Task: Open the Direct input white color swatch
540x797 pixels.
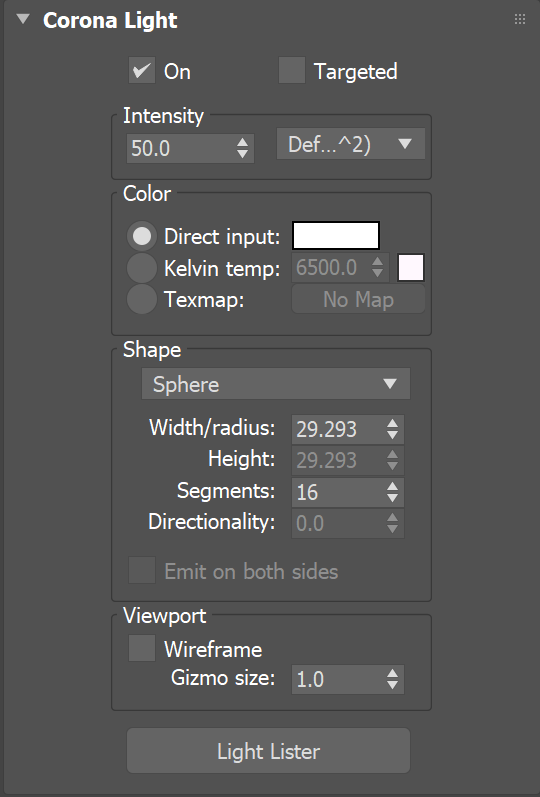Action: coord(336,236)
